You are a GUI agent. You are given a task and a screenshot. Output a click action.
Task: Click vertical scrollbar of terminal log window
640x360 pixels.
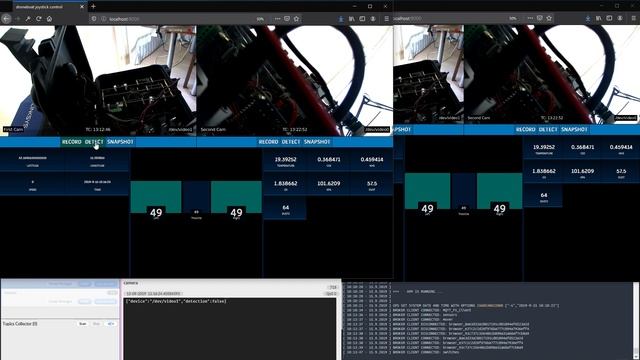coord(636,320)
